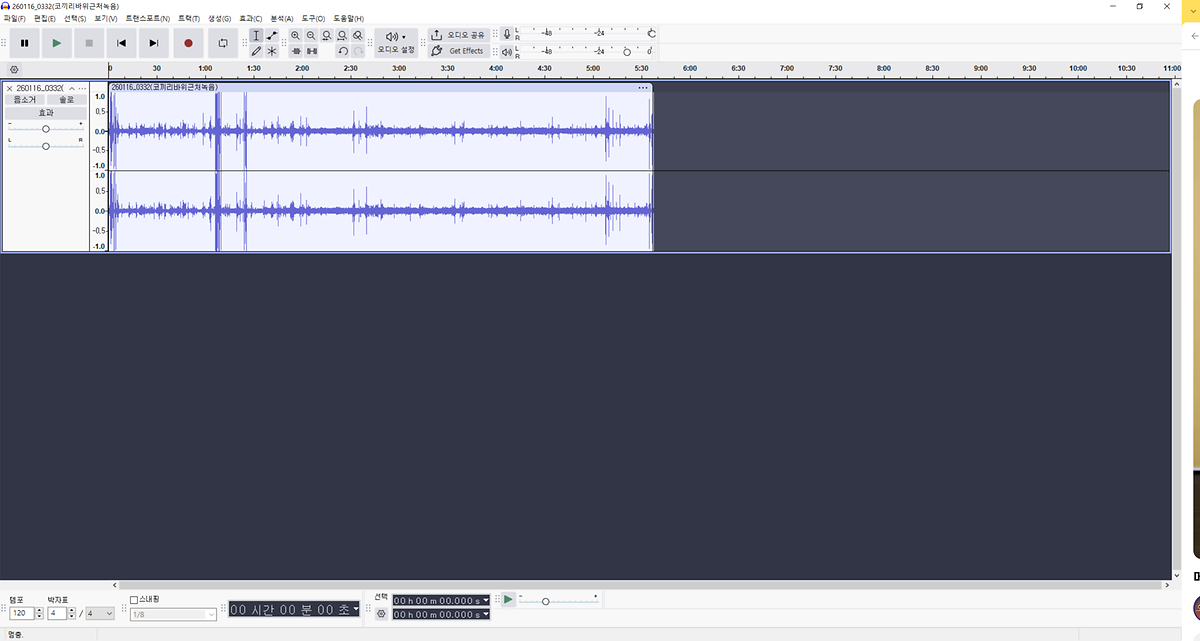Open the 생성(G) menu
1200x641 pixels.
(219, 19)
